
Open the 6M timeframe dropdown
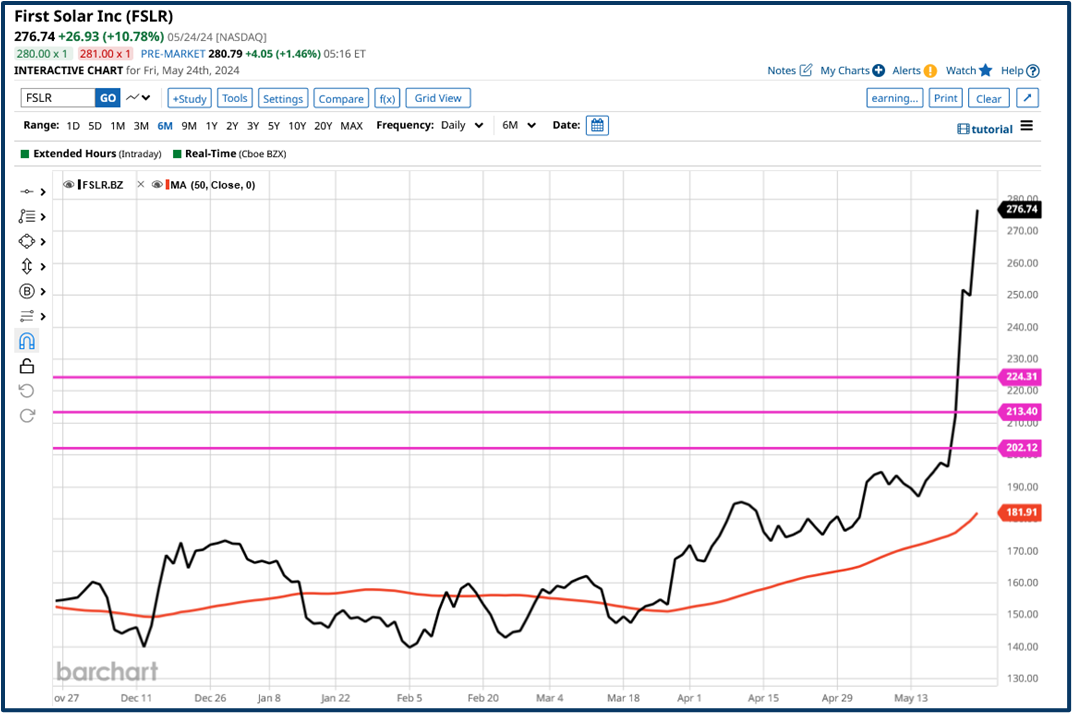[518, 125]
